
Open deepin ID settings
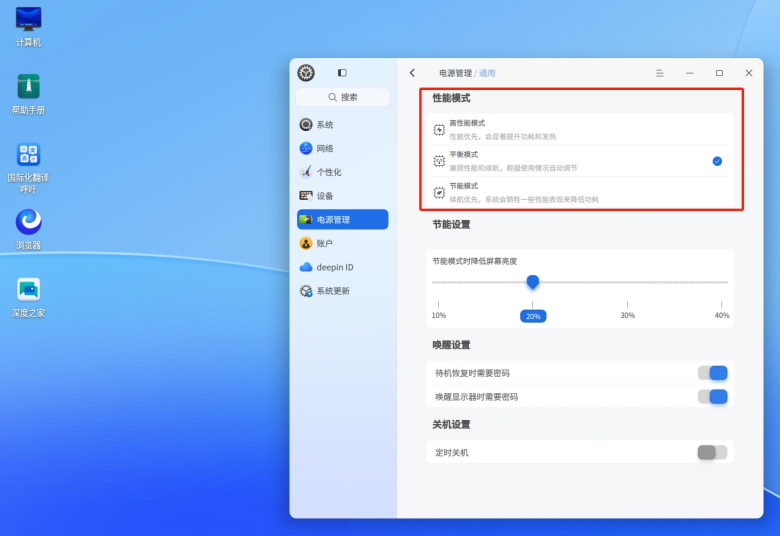343,267
